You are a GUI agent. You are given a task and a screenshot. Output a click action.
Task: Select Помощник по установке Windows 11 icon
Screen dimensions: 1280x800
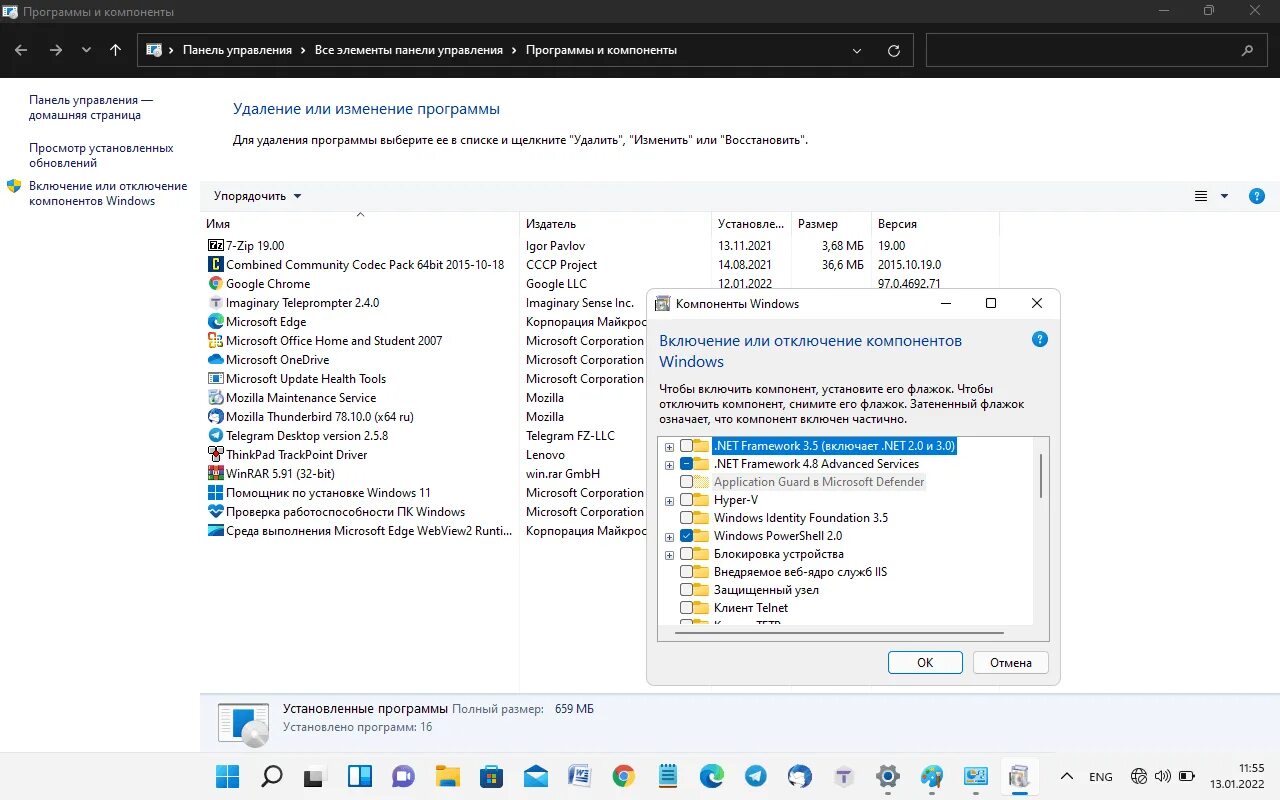[x=215, y=492]
